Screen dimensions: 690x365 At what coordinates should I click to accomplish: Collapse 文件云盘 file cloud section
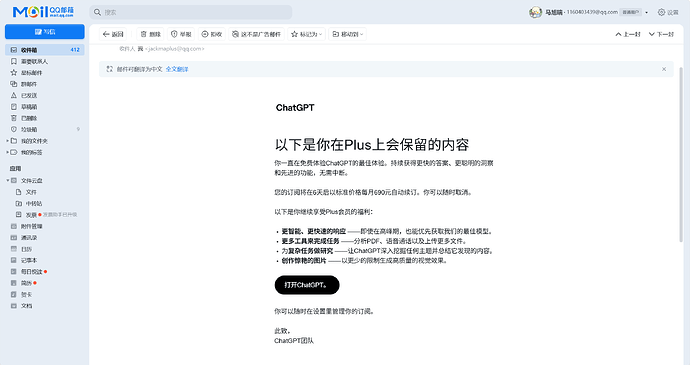(x=7, y=181)
